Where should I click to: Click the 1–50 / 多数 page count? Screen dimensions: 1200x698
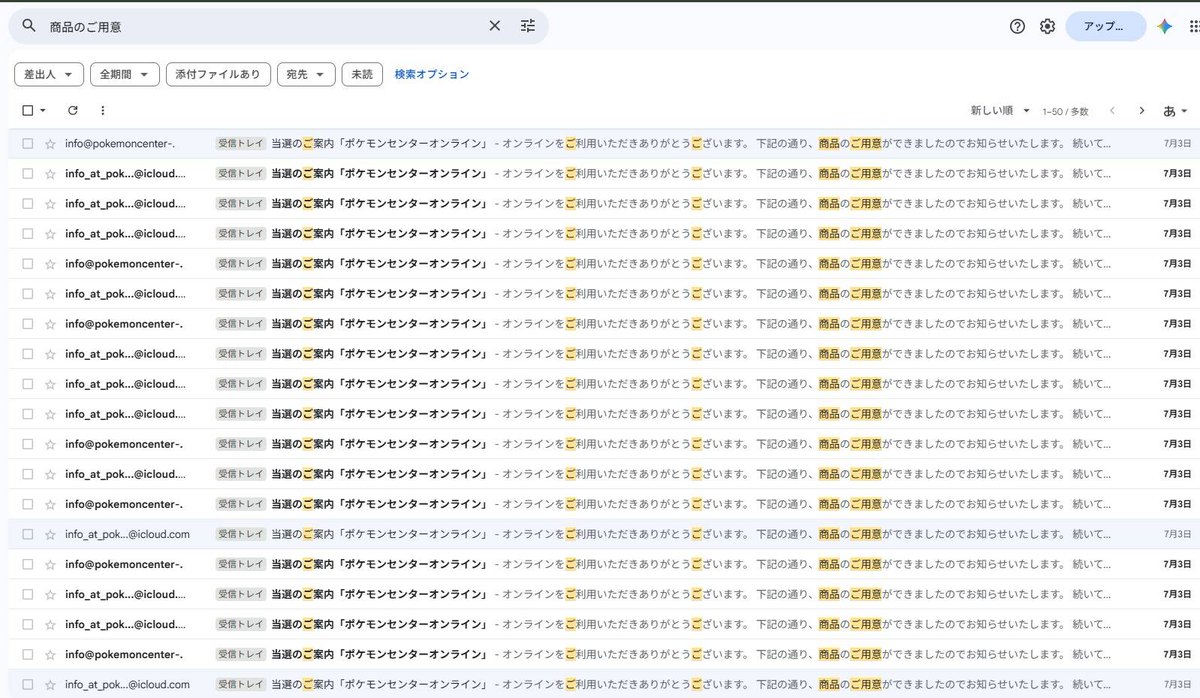coord(1065,112)
